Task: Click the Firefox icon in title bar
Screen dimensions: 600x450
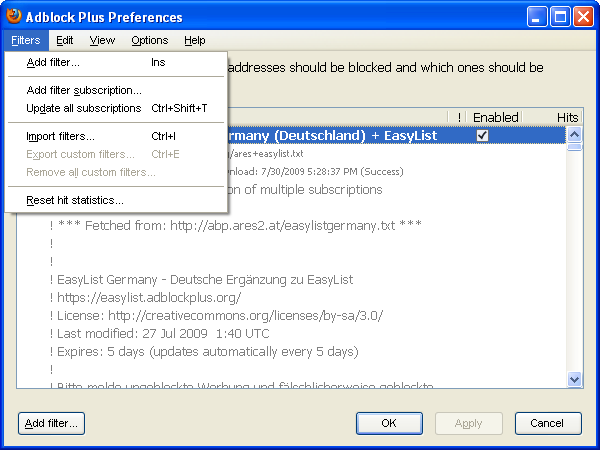Action: click(x=15, y=17)
